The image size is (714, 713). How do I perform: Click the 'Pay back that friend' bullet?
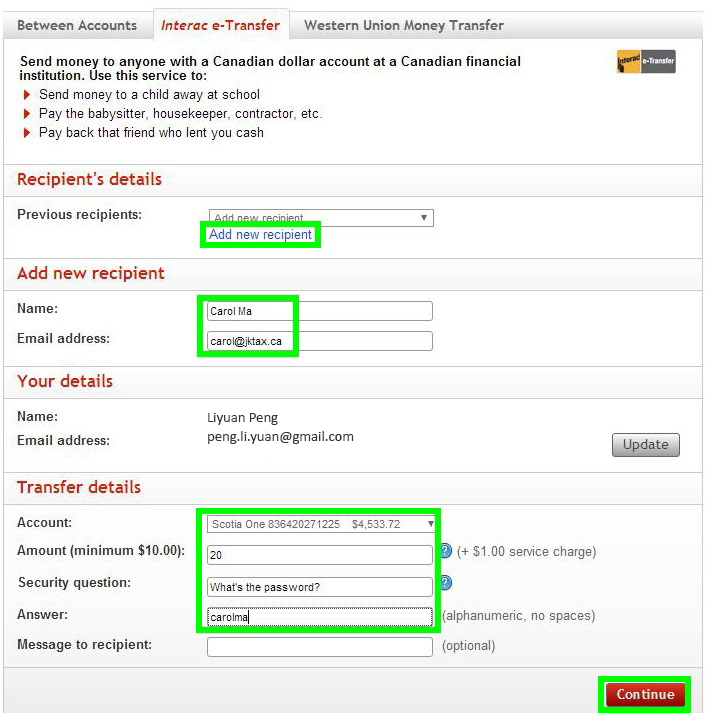tap(151, 133)
